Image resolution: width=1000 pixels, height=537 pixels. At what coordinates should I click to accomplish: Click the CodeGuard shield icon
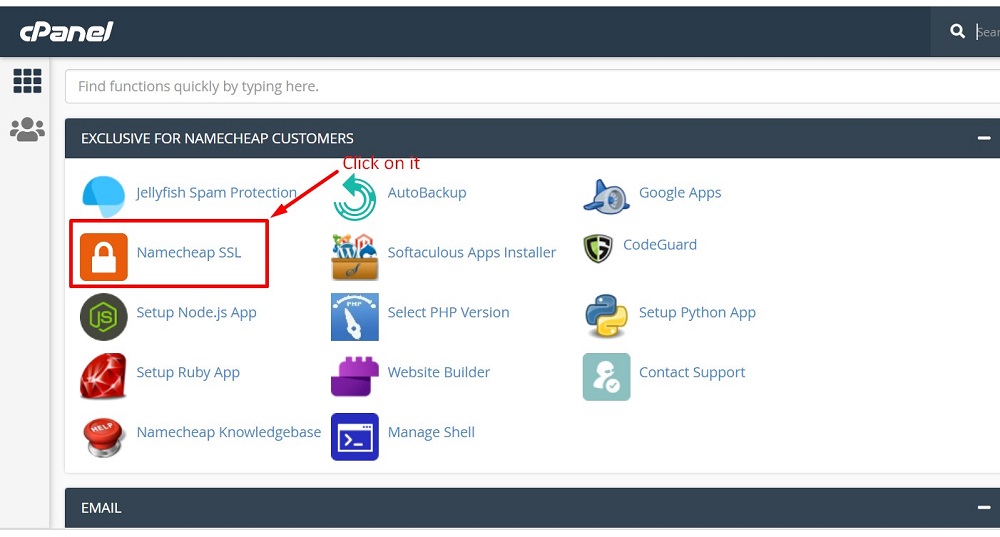pyautogui.click(x=598, y=248)
